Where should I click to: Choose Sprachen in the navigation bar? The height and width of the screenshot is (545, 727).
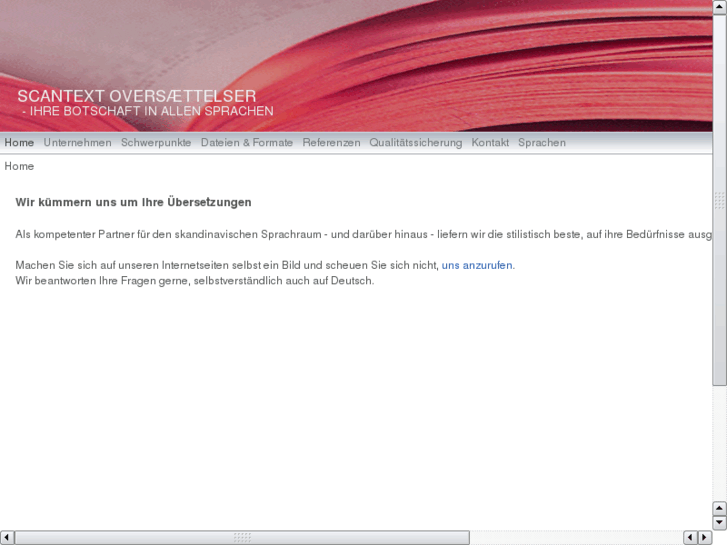pyautogui.click(x=542, y=142)
